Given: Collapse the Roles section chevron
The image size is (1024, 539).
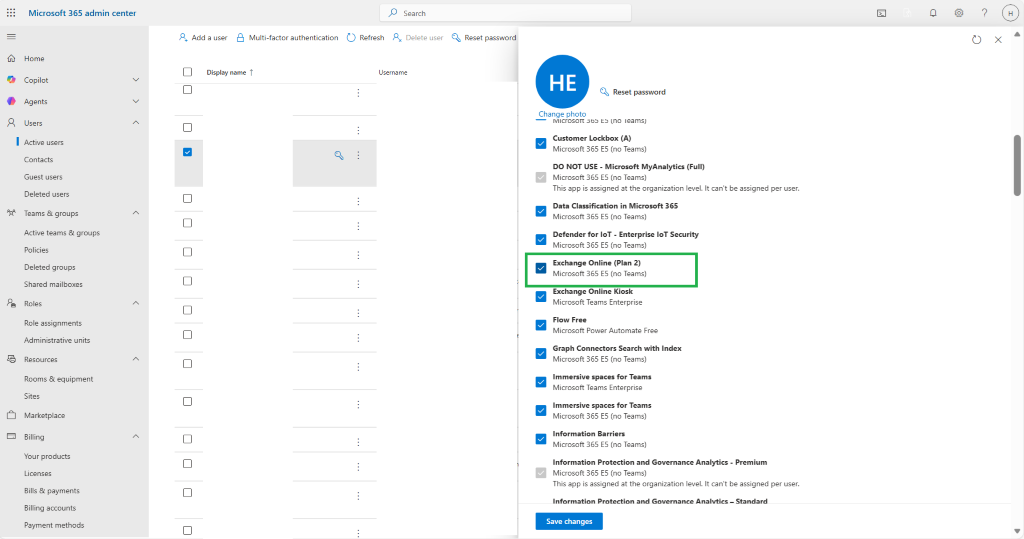Looking at the screenshot, I should click(136, 303).
